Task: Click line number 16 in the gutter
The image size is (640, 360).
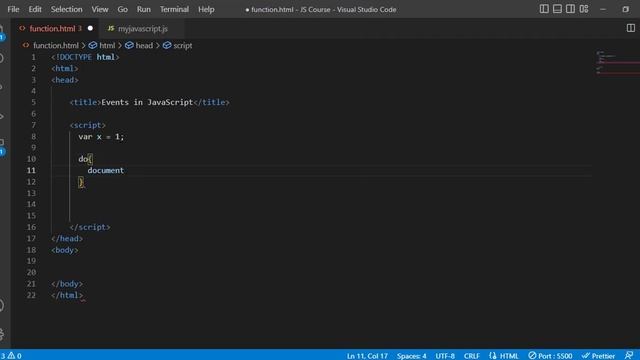Action: point(31,227)
